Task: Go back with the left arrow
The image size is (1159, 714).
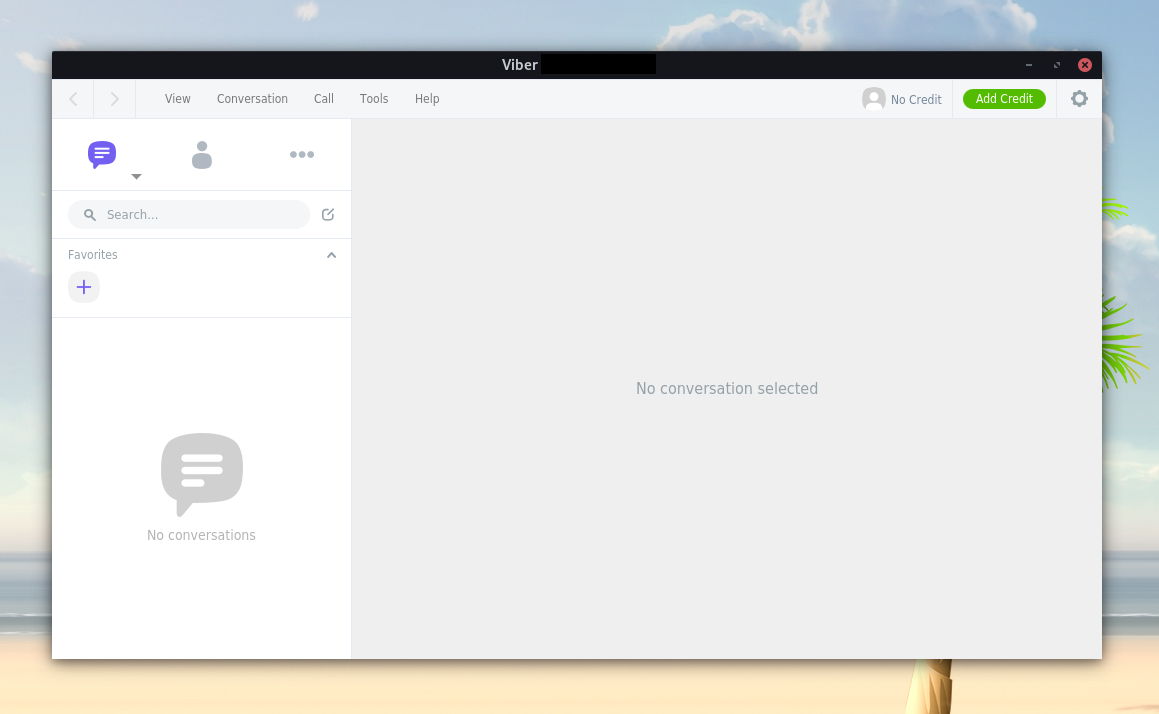Action: click(73, 99)
